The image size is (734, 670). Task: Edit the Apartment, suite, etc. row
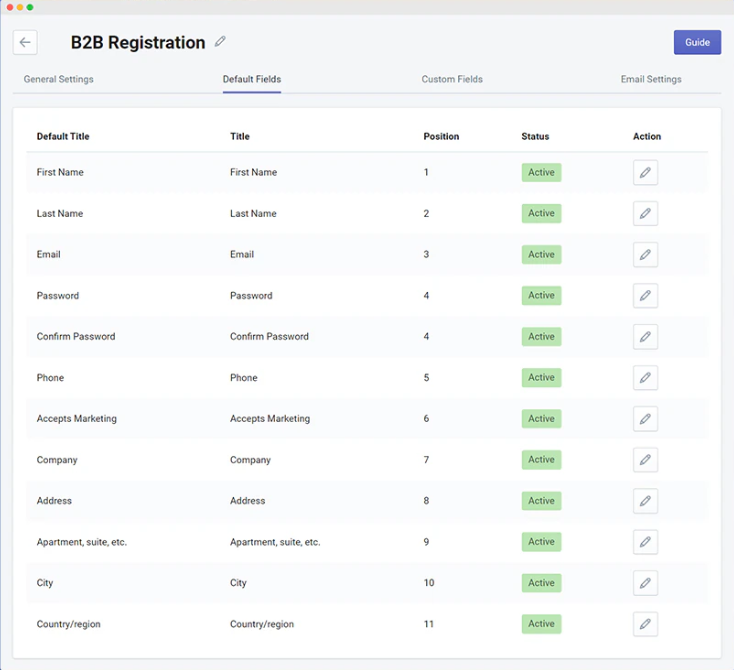point(645,542)
